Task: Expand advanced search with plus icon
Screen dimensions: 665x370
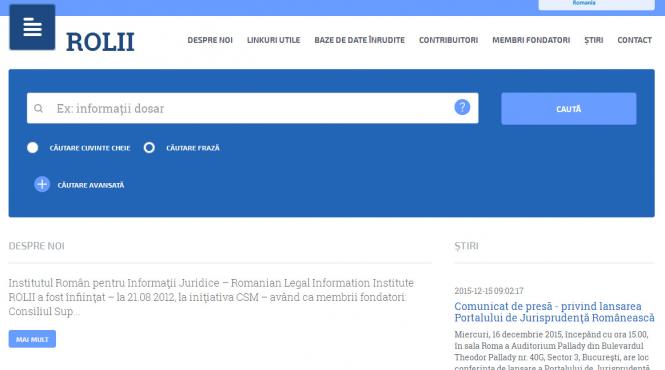Action: click(42, 185)
